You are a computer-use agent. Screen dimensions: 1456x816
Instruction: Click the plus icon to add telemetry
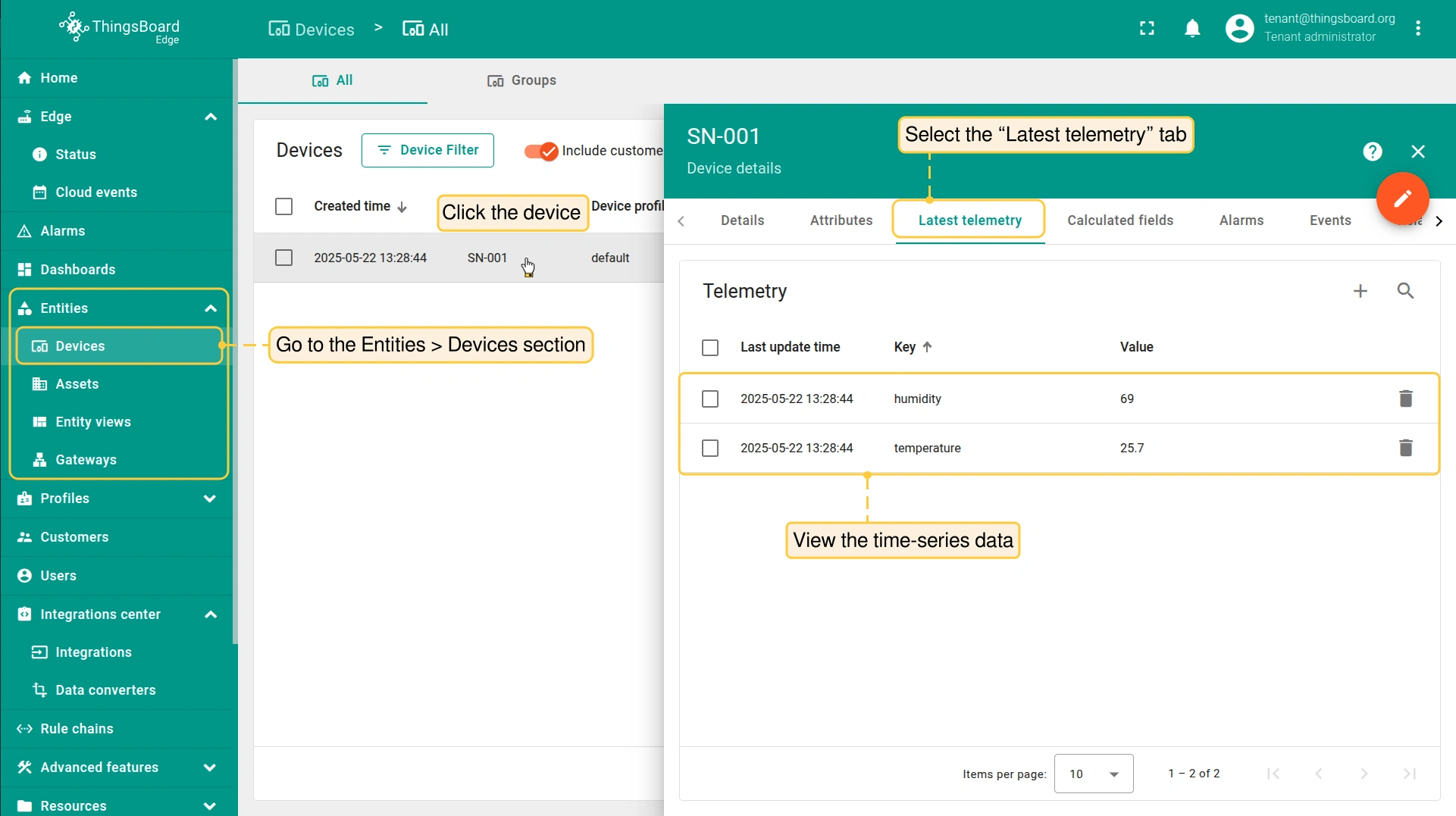click(1360, 291)
